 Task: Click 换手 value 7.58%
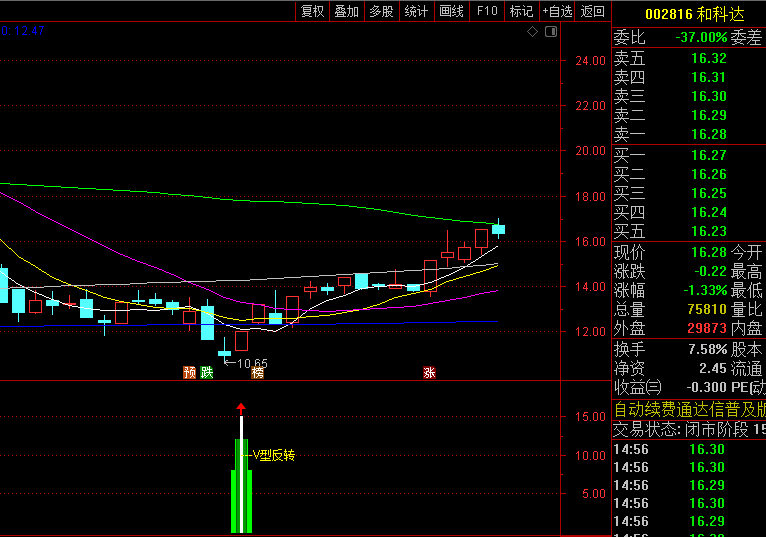click(x=708, y=350)
